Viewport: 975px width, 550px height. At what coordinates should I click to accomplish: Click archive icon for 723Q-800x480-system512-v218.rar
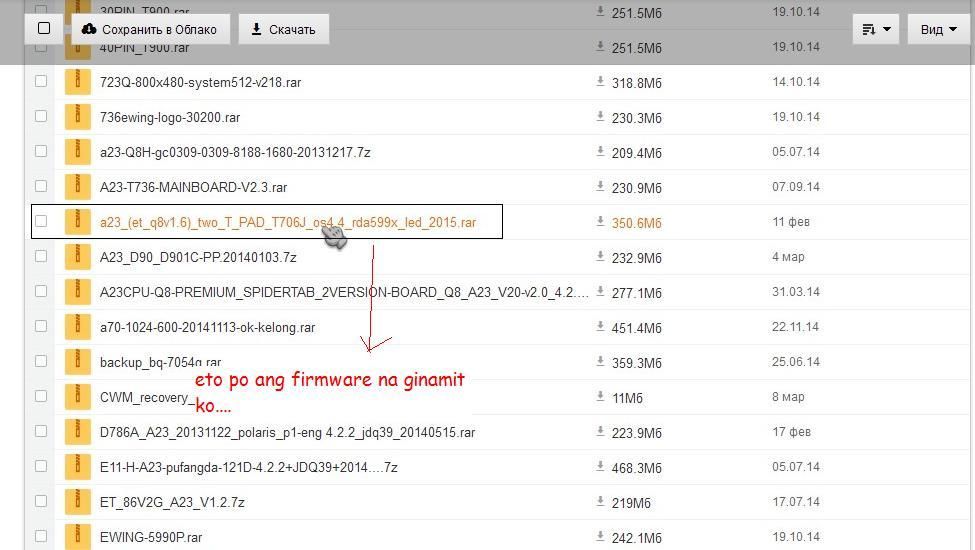tap(77, 82)
